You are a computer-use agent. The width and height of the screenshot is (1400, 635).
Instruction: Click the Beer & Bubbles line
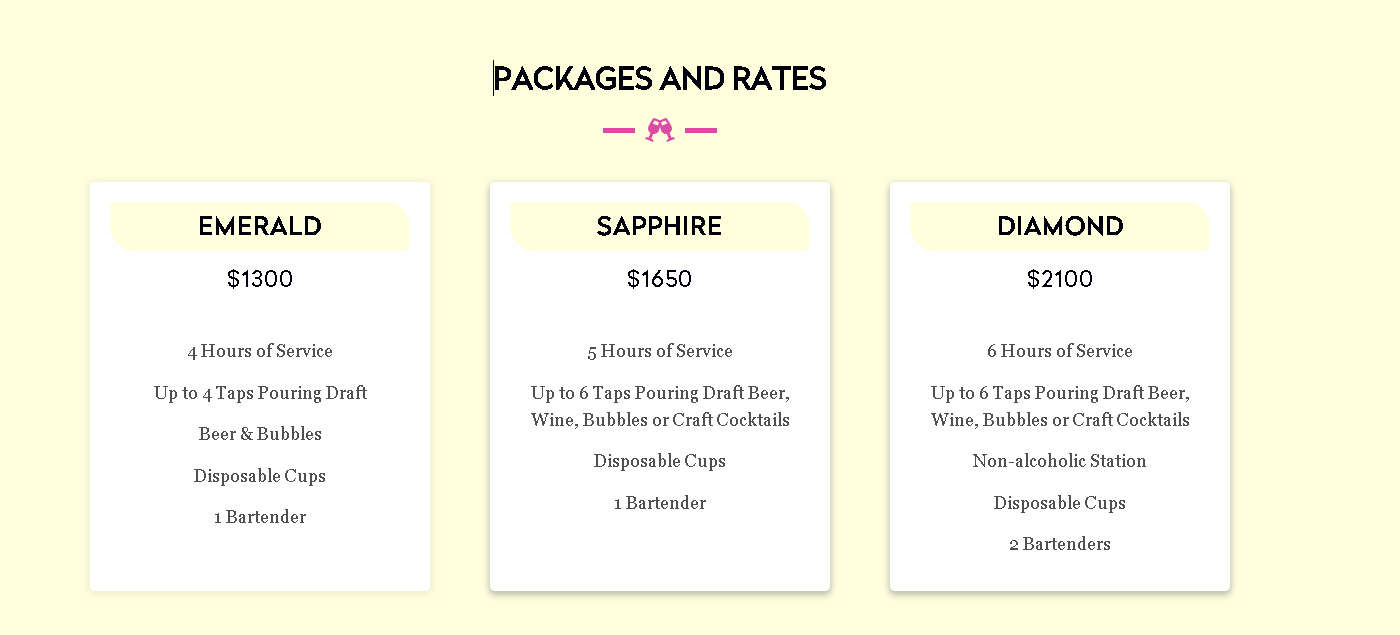pyautogui.click(x=260, y=434)
